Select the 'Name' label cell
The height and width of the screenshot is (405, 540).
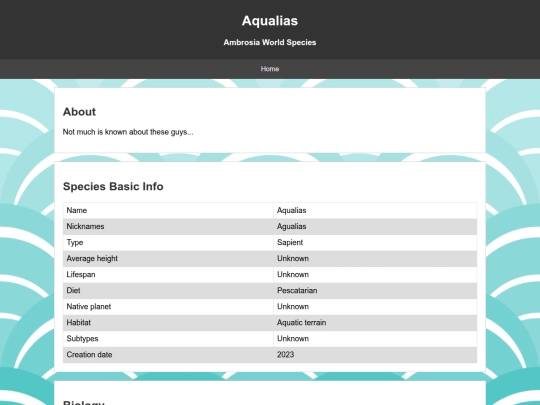pos(168,210)
